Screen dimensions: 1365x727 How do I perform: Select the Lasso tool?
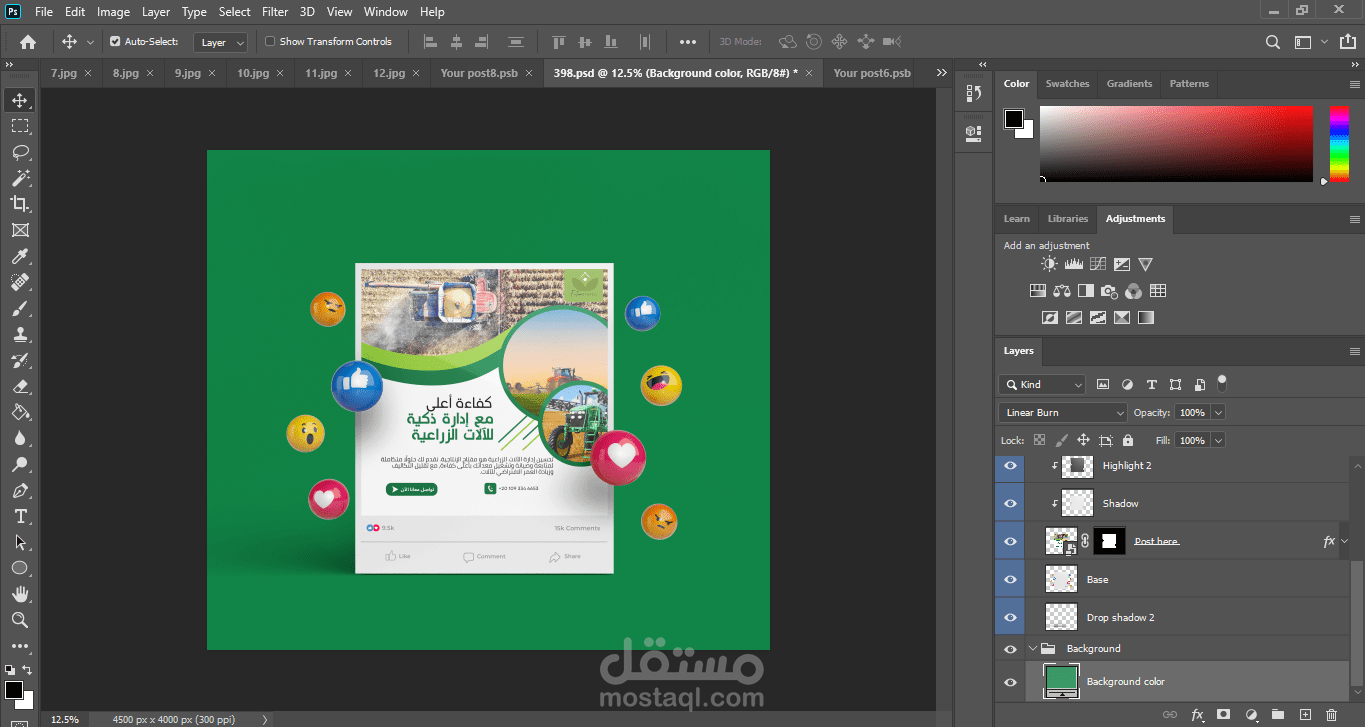coord(20,152)
